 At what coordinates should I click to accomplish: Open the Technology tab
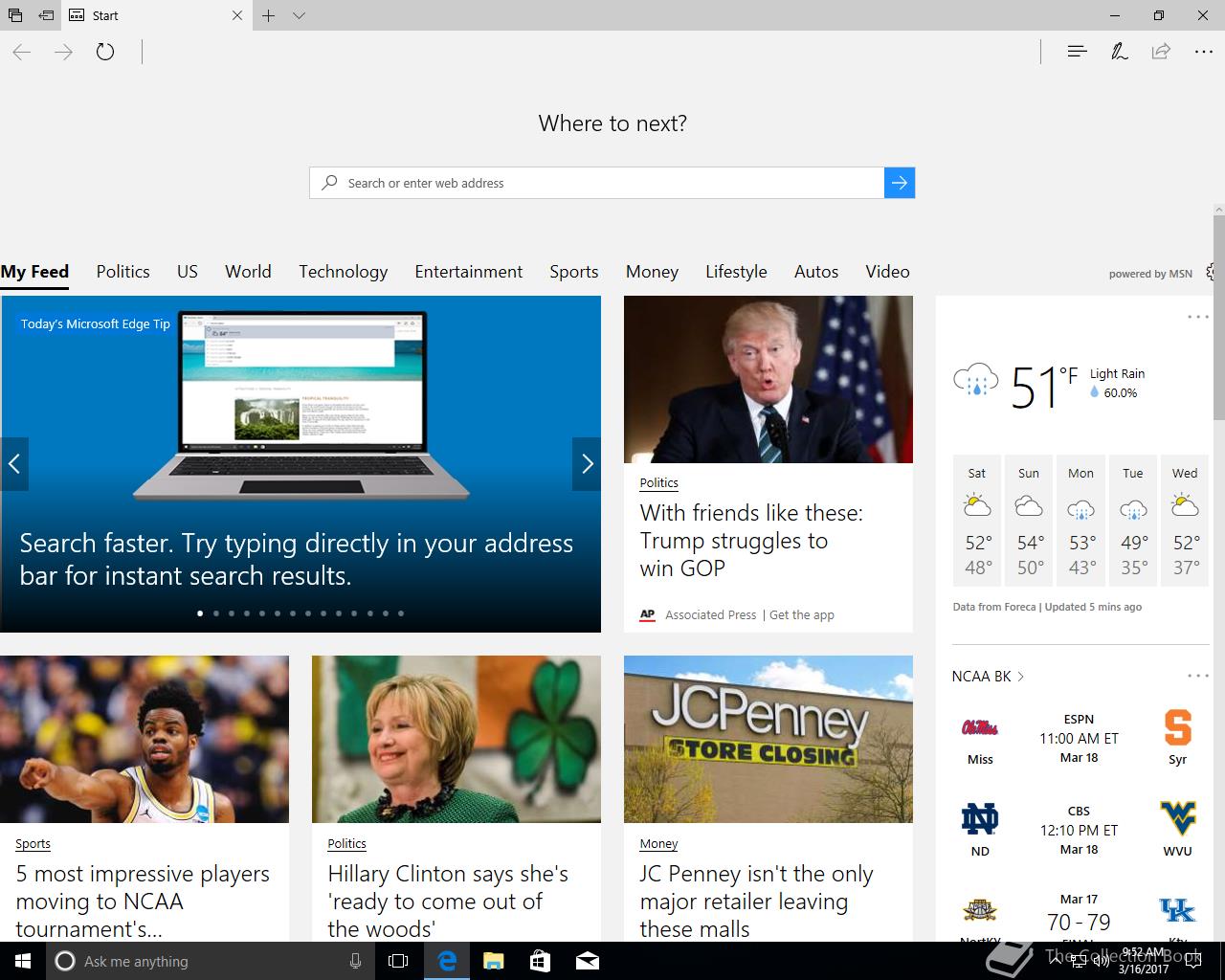[343, 272]
